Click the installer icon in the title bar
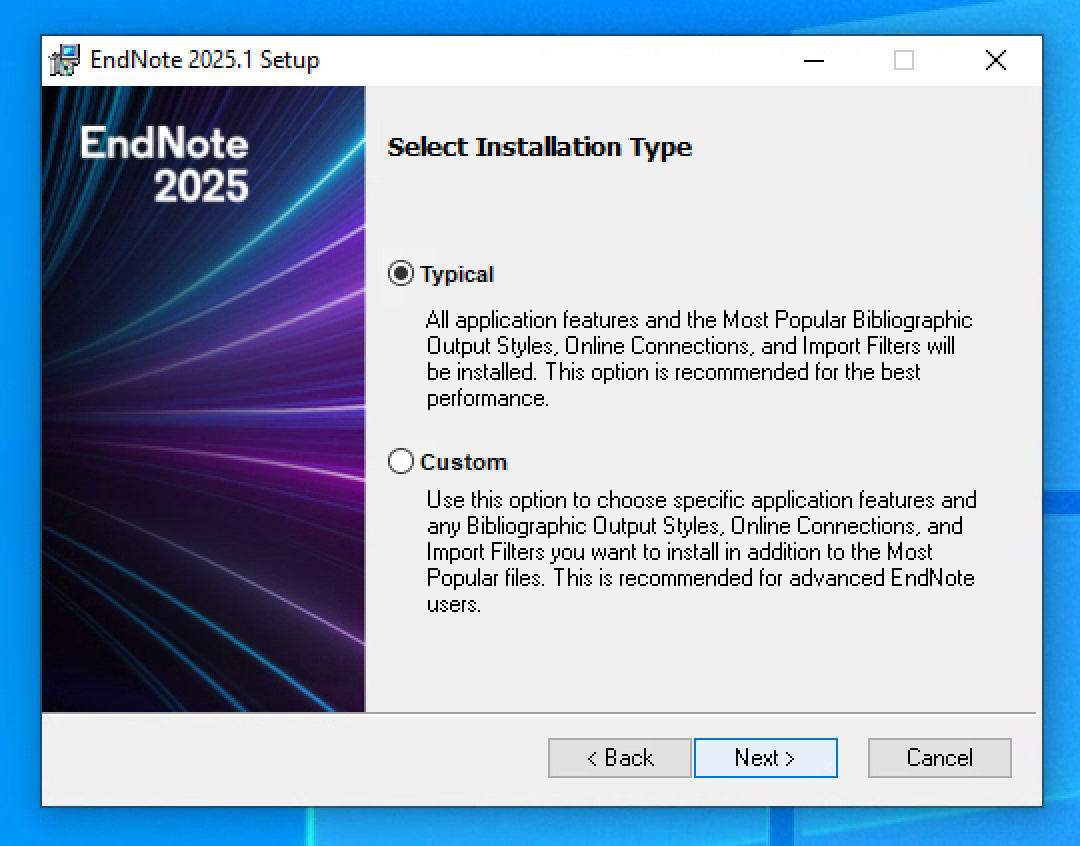The height and width of the screenshot is (846, 1080). tap(65, 60)
